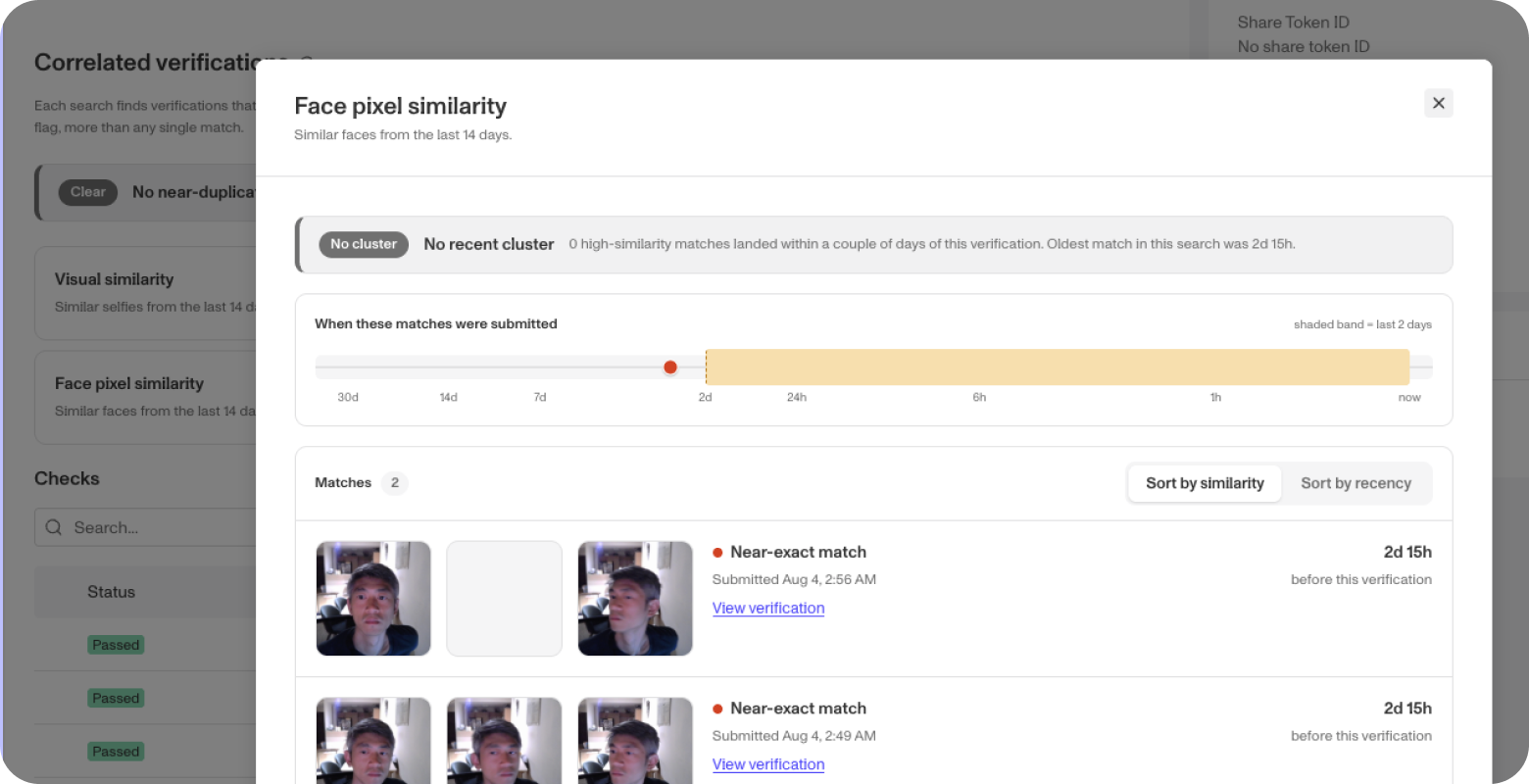The height and width of the screenshot is (784, 1529).
Task: Open View verification for Aug 4, 2:56 AM
Action: click(x=768, y=608)
